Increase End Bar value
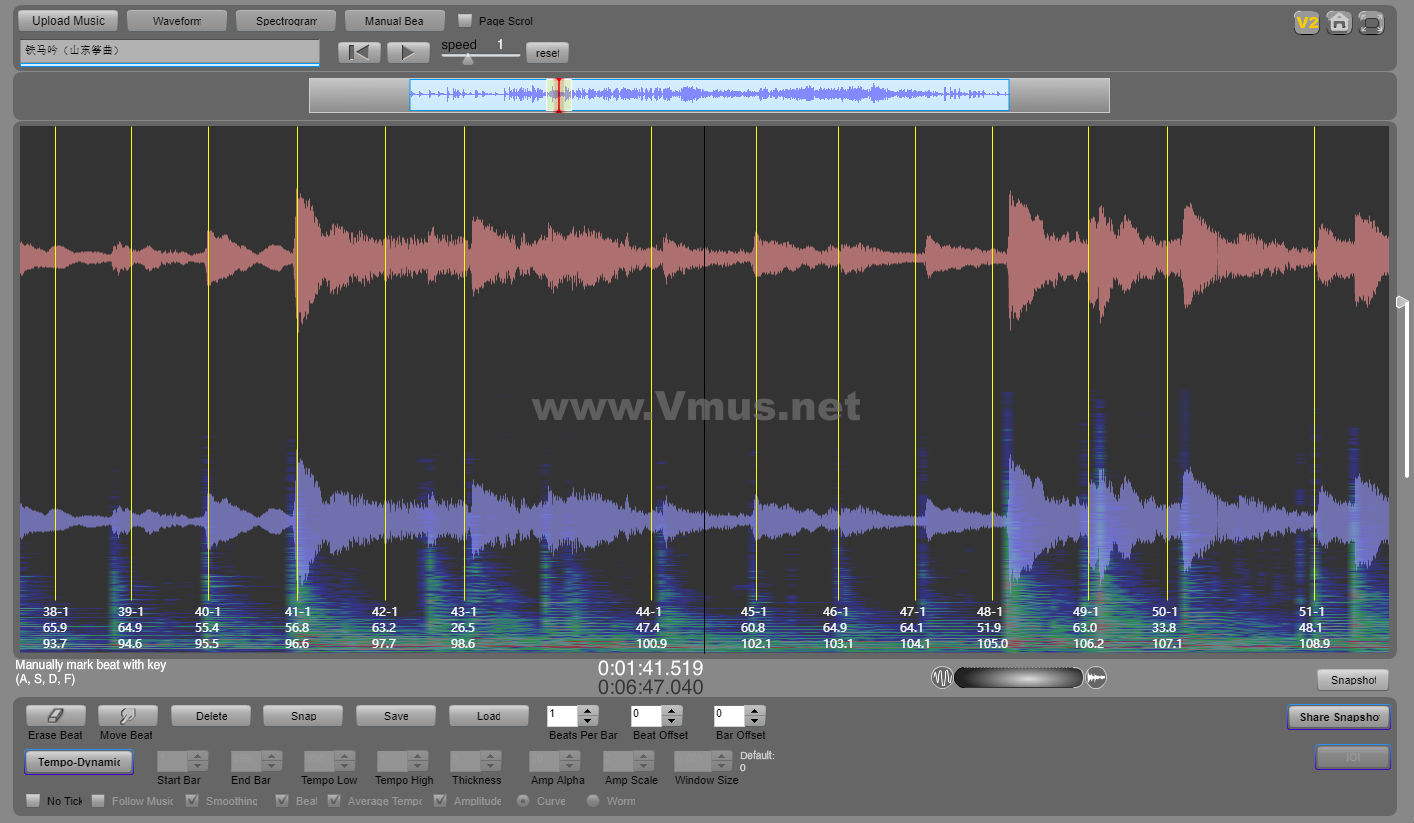Viewport: 1414px width, 823px height. [x=271, y=756]
